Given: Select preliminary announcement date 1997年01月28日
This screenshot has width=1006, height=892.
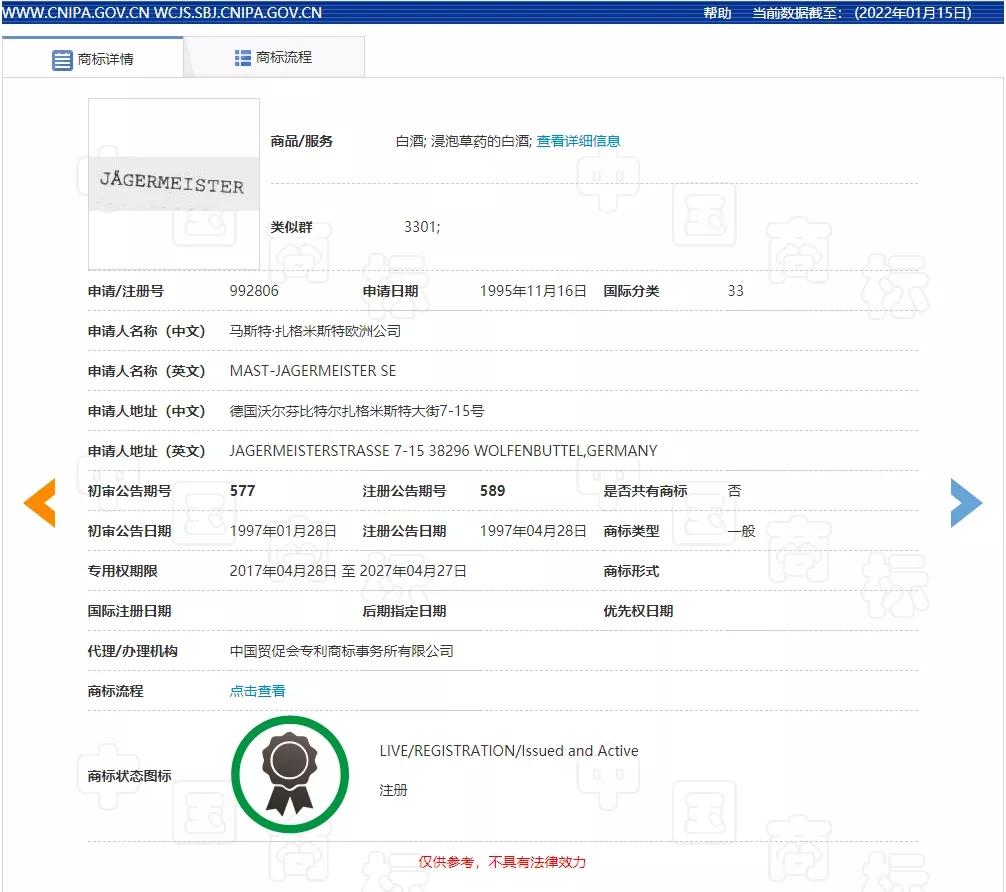Looking at the screenshot, I should pyautogui.click(x=283, y=531).
